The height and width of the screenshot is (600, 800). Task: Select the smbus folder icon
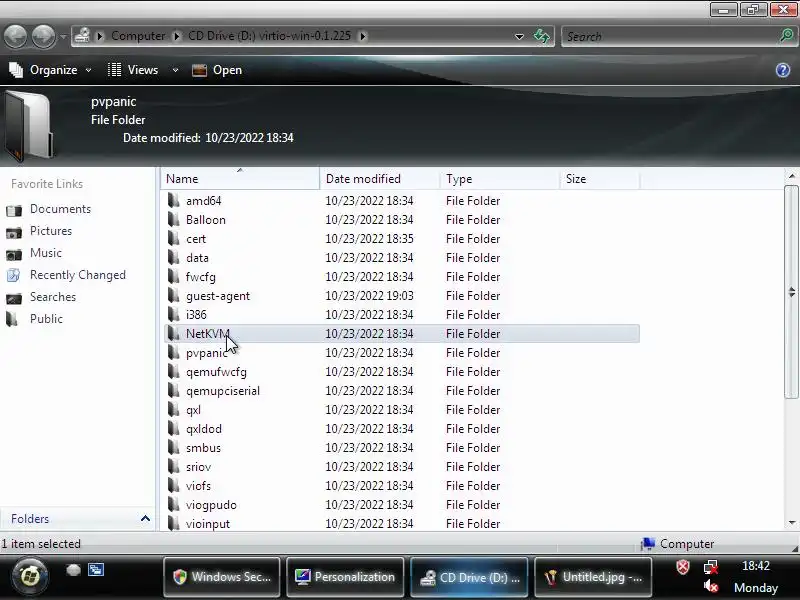(x=174, y=447)
